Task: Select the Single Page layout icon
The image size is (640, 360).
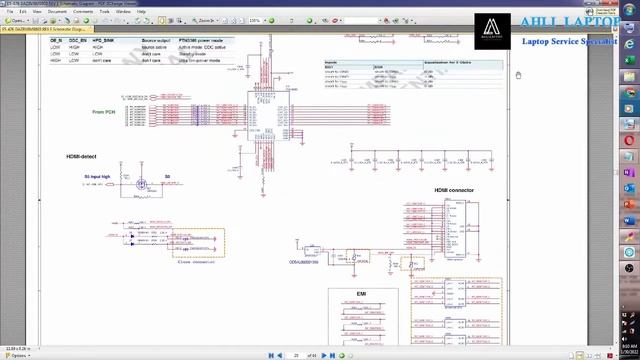Action: (x=571, y=356)
